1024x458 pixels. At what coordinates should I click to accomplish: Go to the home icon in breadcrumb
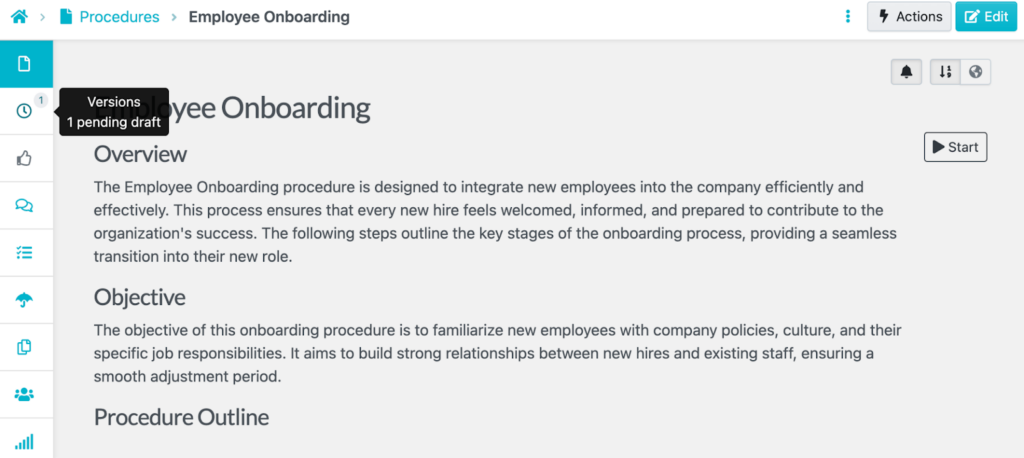(x=19, y=17)
